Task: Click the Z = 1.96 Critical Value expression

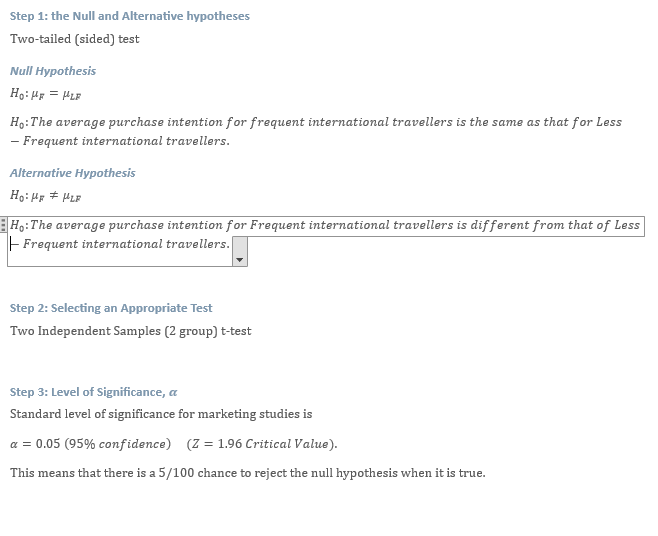Action: tap(262, 444)
